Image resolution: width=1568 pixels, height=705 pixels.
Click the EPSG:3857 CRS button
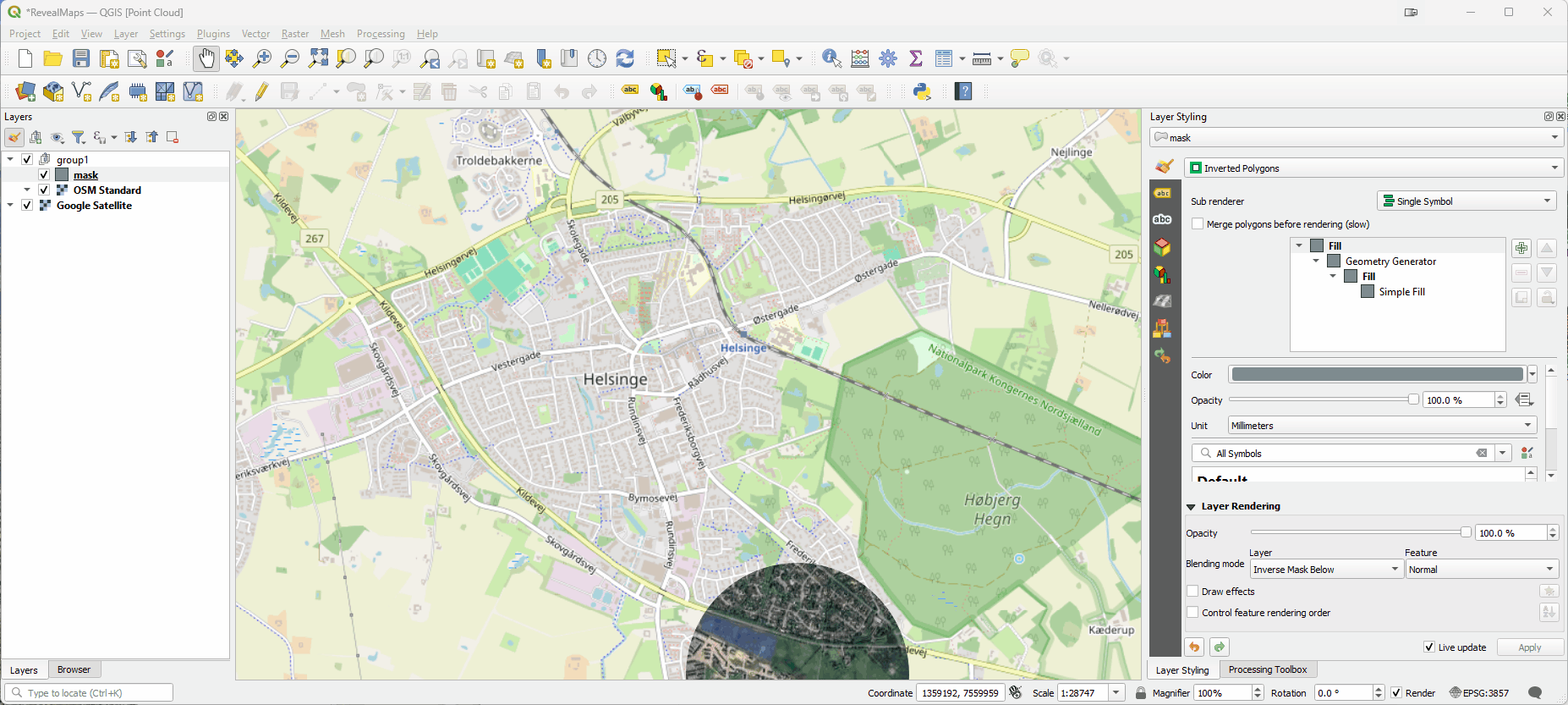1479,693
